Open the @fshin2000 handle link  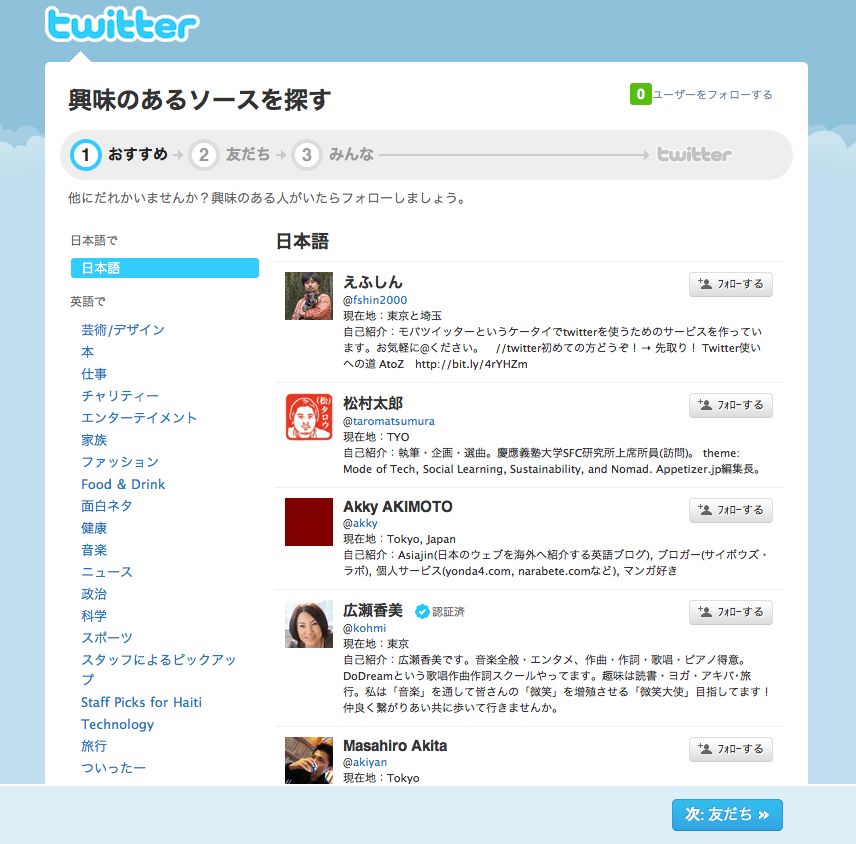pos(375,300)
